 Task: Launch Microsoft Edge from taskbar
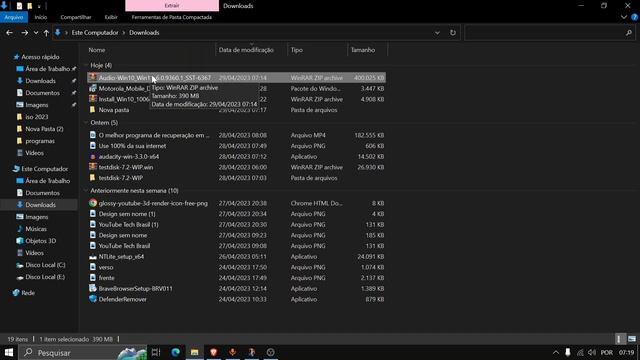pyautogui.click(x=176, y=352)
